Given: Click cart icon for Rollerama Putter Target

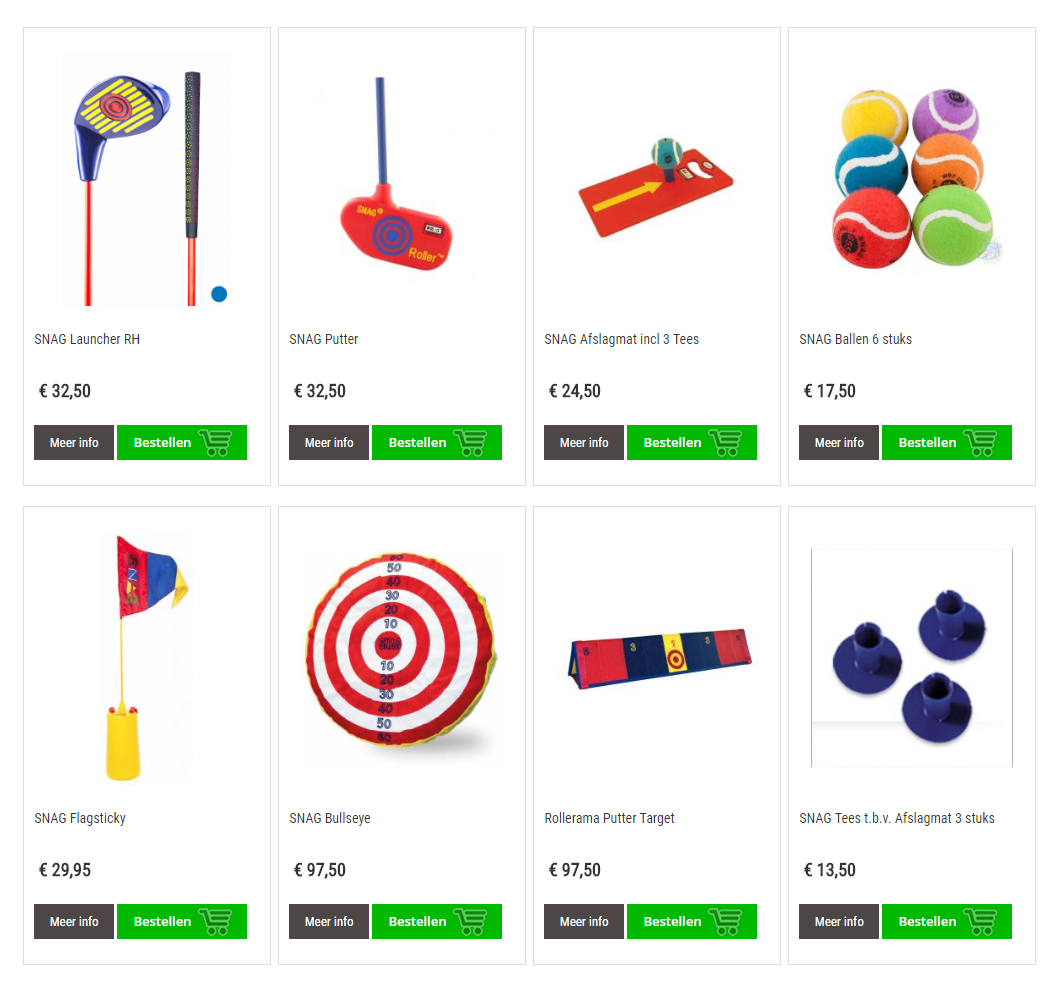Looking at the screenshot, I should coord(725,921).
